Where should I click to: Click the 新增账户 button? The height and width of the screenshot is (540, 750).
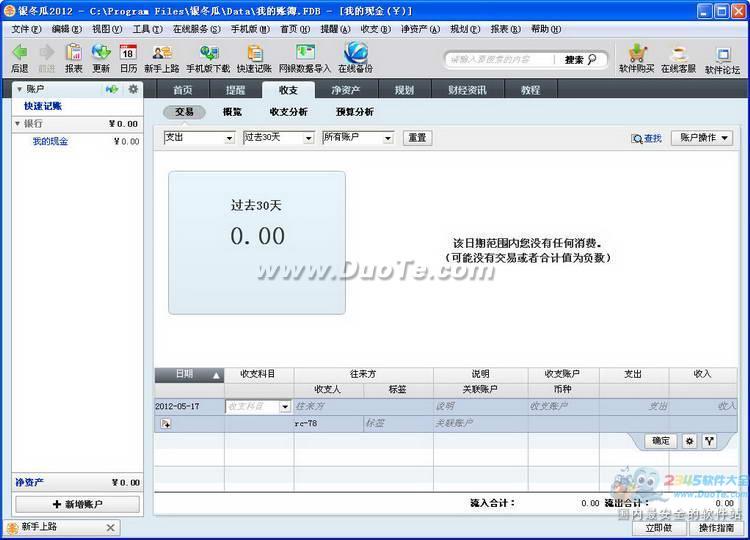click(76, 505)
